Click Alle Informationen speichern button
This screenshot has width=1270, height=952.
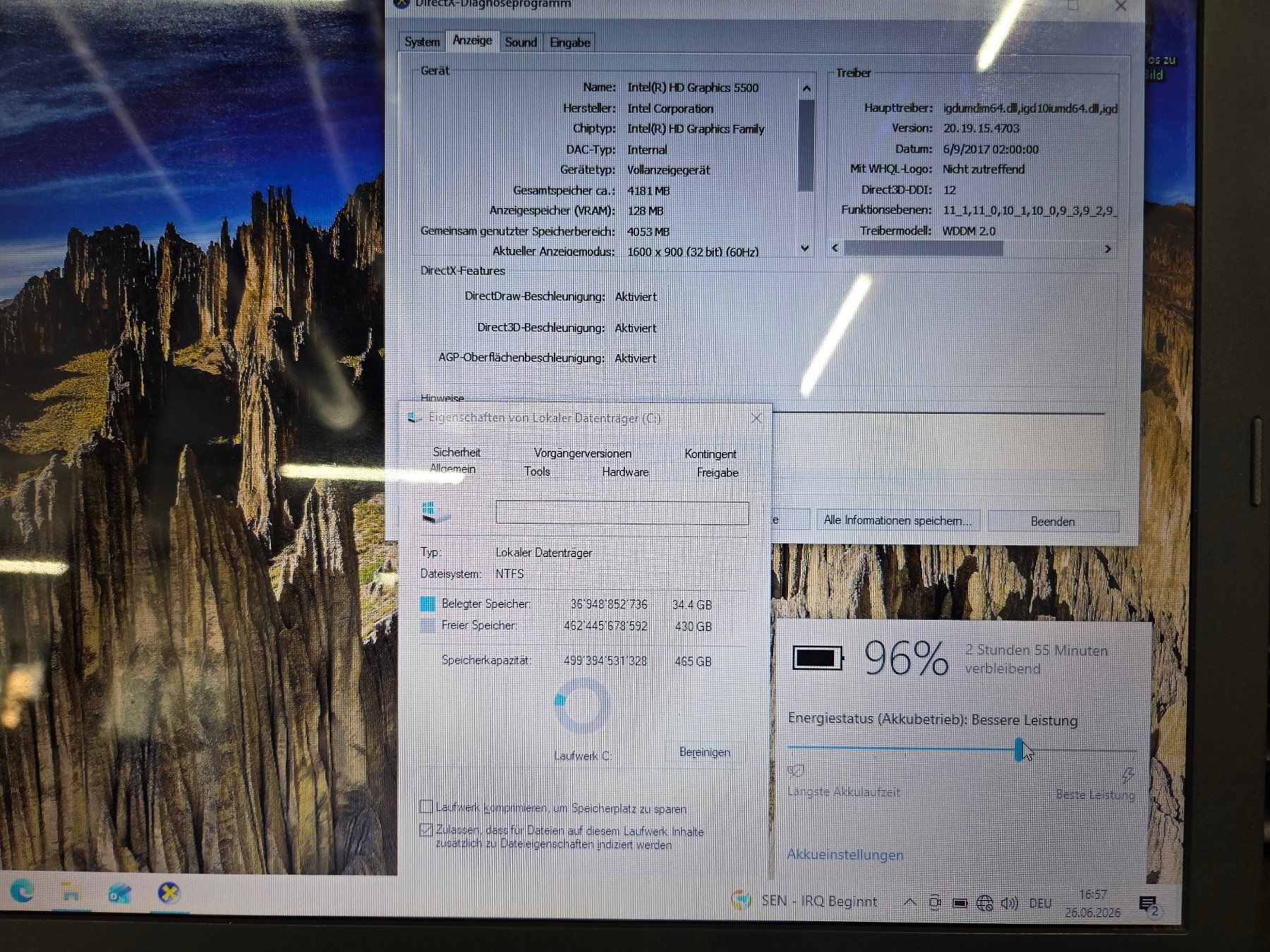coord(897,520)
